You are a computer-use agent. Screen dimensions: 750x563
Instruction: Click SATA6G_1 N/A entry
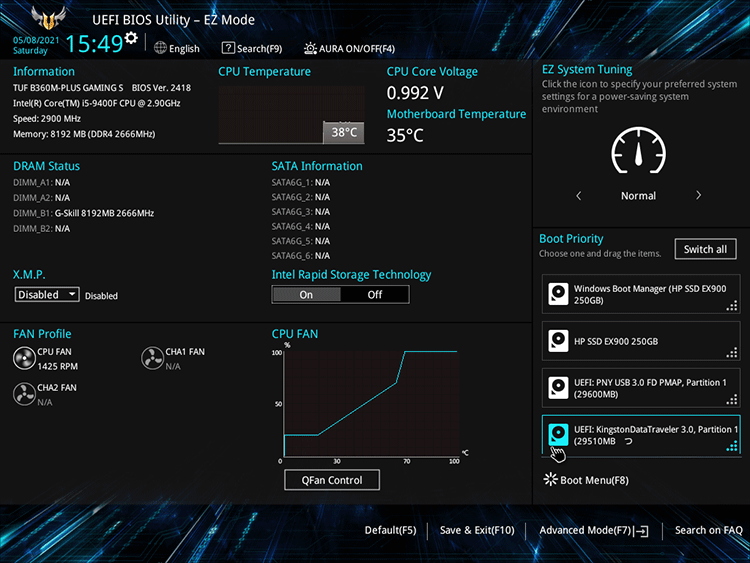pos(301,182)
